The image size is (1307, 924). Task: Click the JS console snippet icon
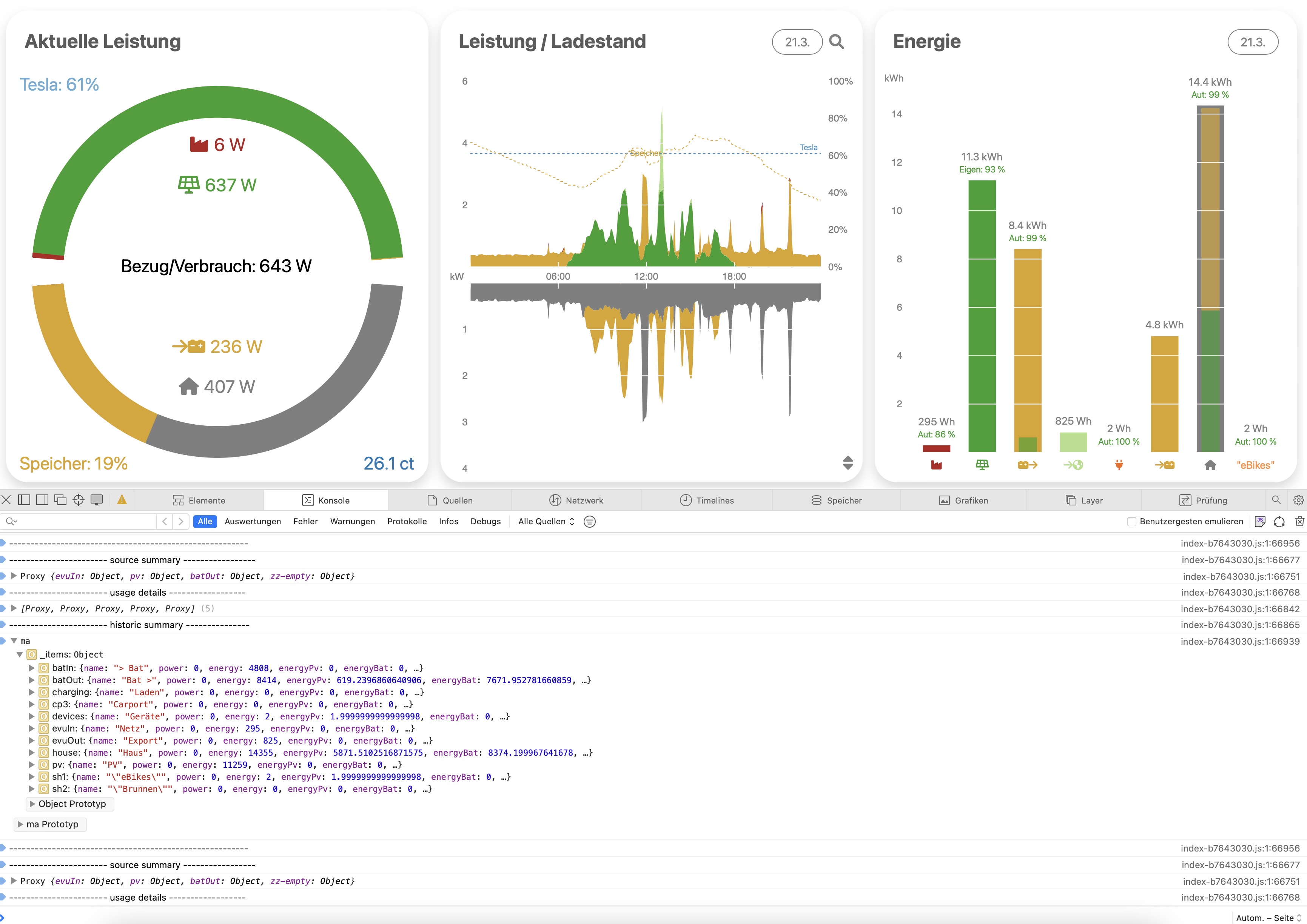coord(1260,521)
